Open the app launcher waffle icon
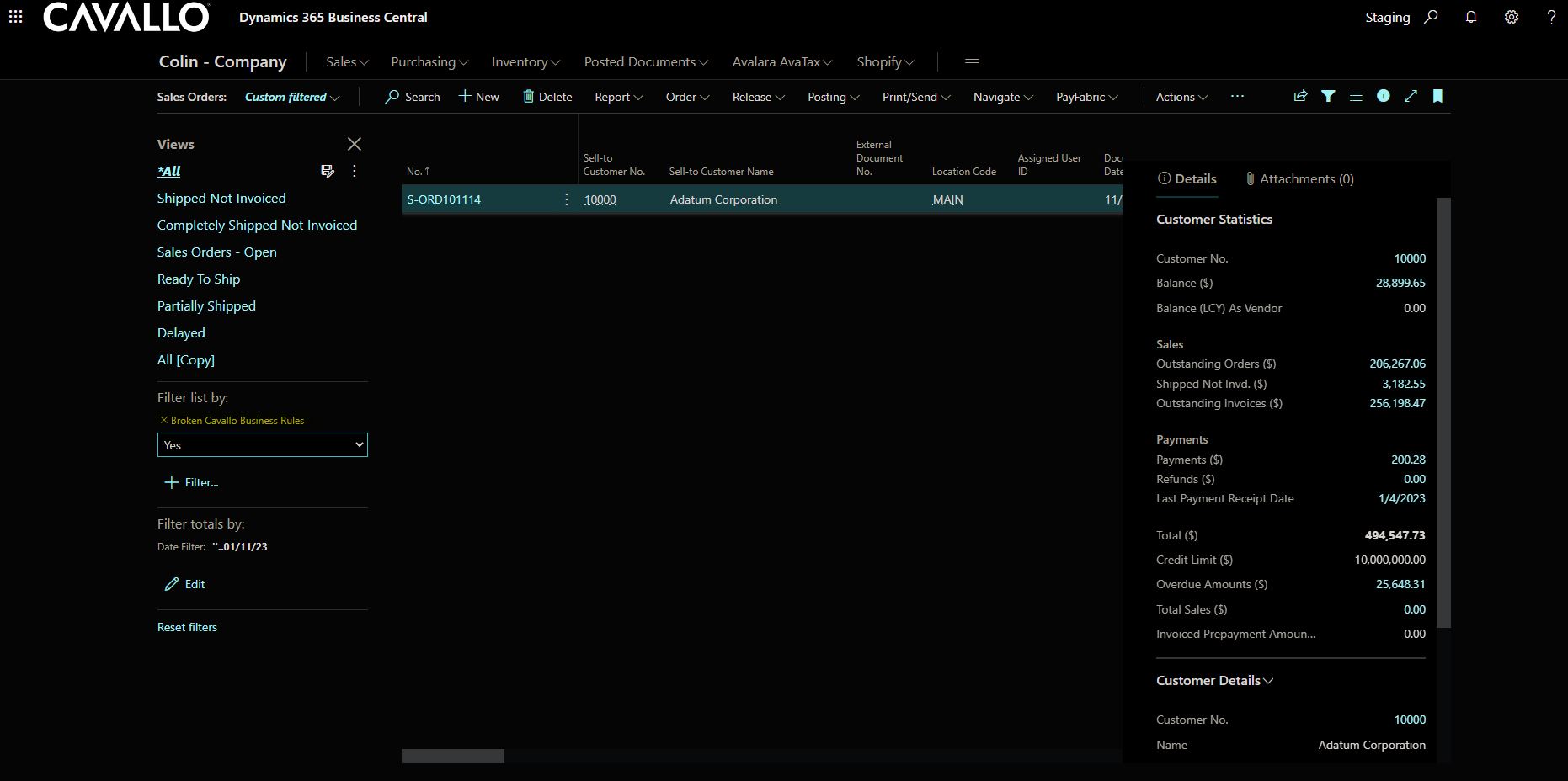Image resolution: width=1568 pixels, height=781 pixels. (x=15, y=17)
